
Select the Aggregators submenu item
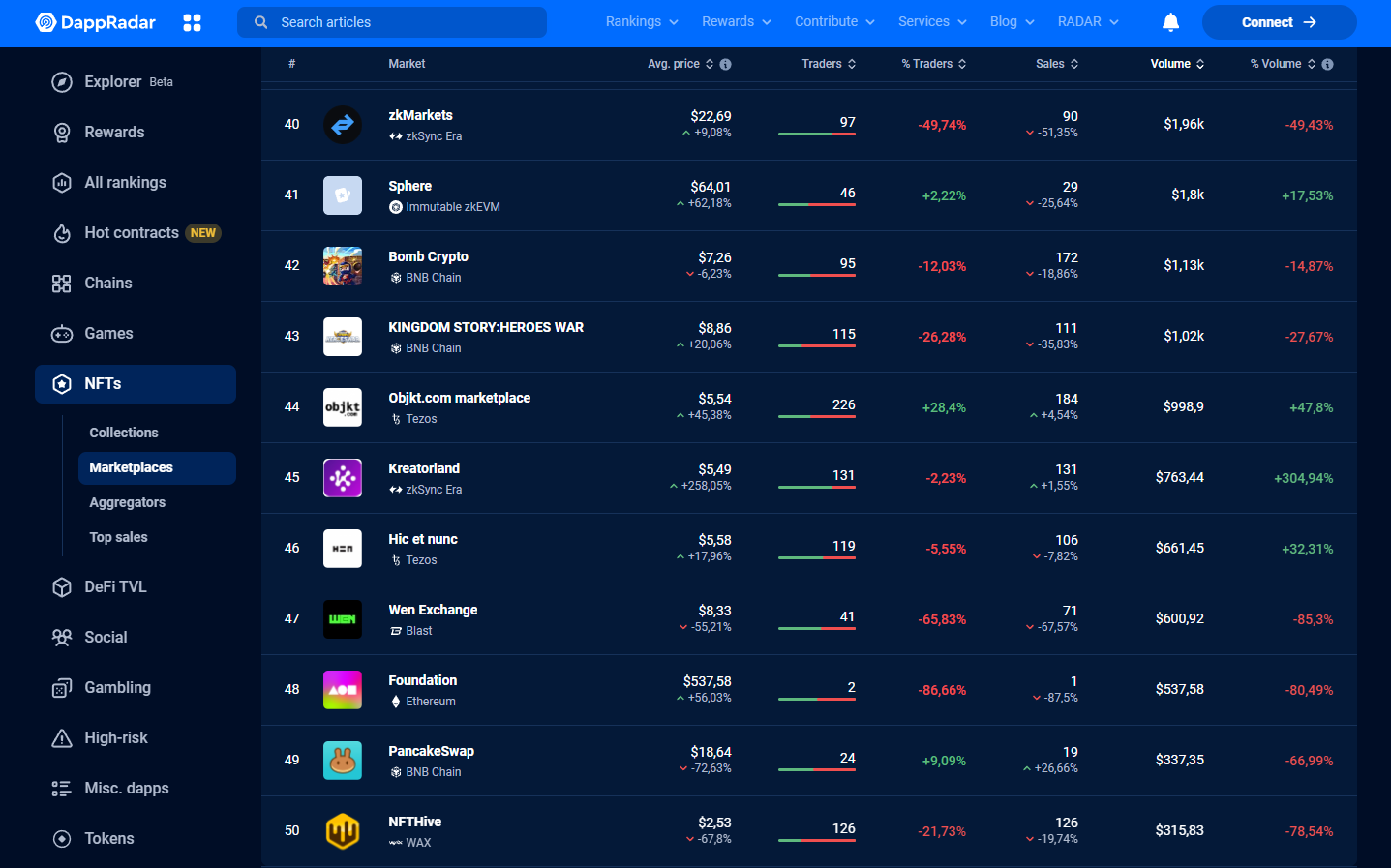click(x=128, y=502)
